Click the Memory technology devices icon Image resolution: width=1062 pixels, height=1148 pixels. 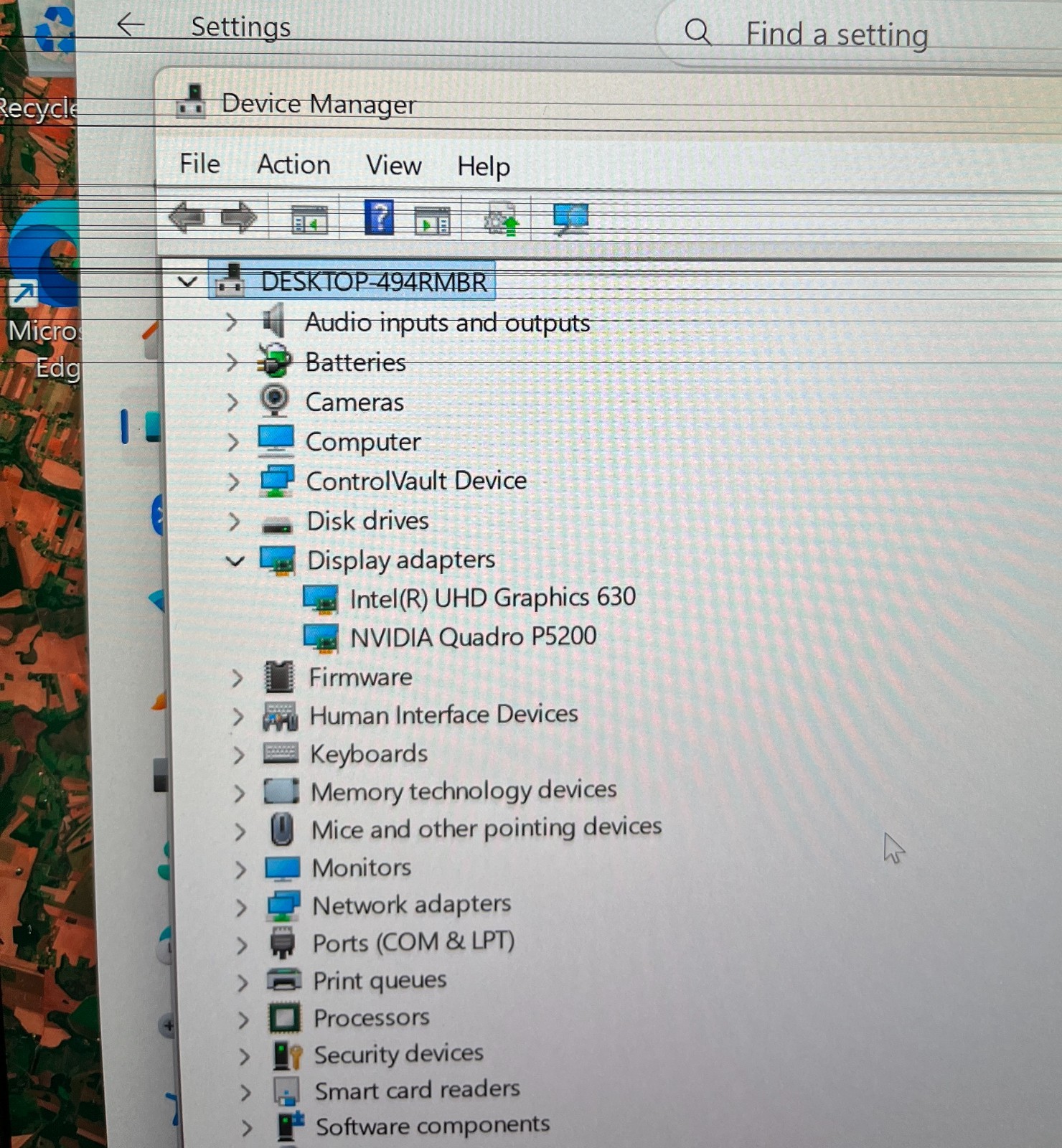[x=281, y=791]
